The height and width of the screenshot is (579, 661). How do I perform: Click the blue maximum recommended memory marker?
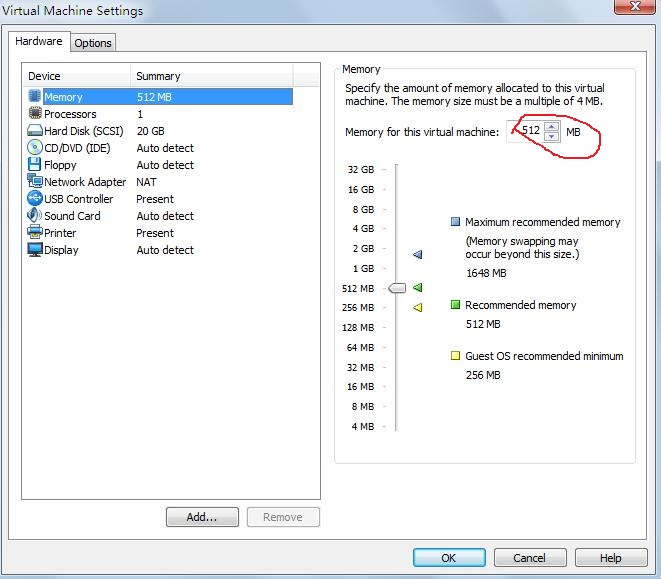(x=418, y=254)
